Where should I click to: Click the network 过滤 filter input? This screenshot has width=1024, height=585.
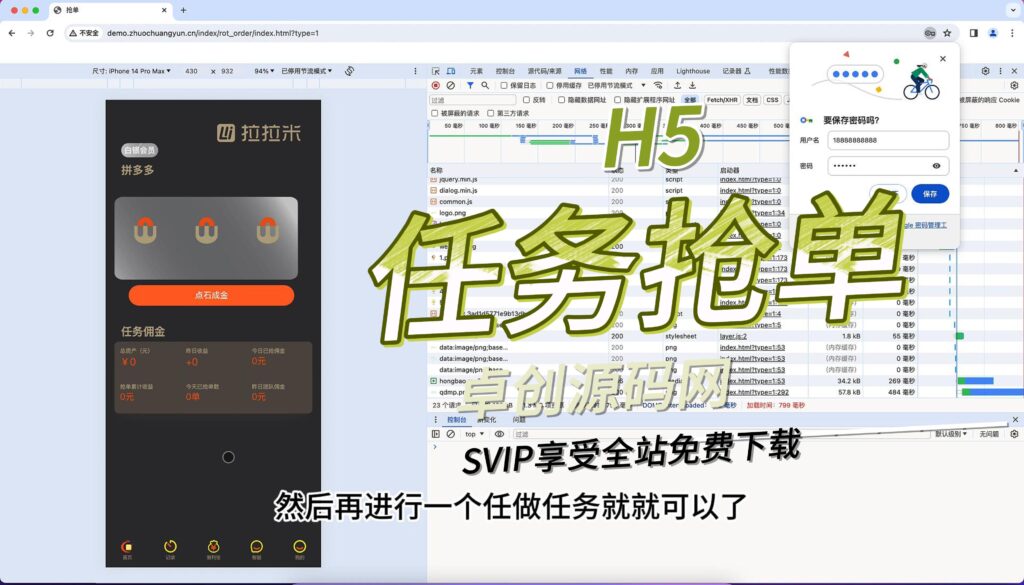click(473, 100)
